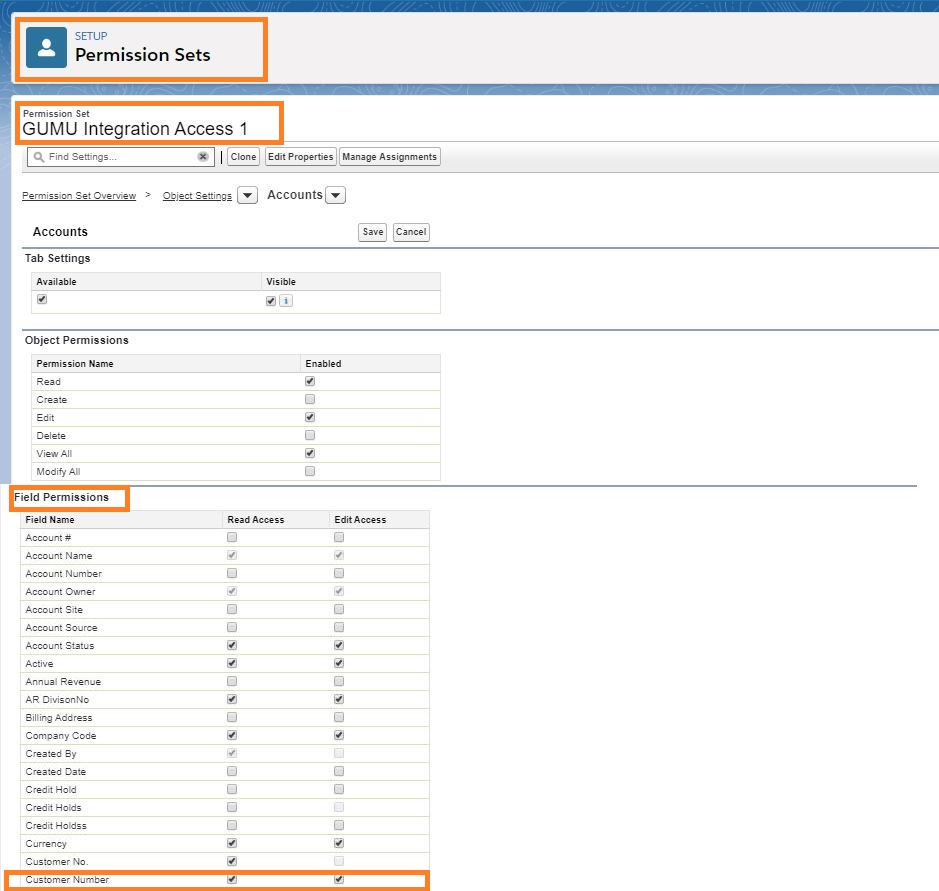Open Edit Properties

pos(301,157)
